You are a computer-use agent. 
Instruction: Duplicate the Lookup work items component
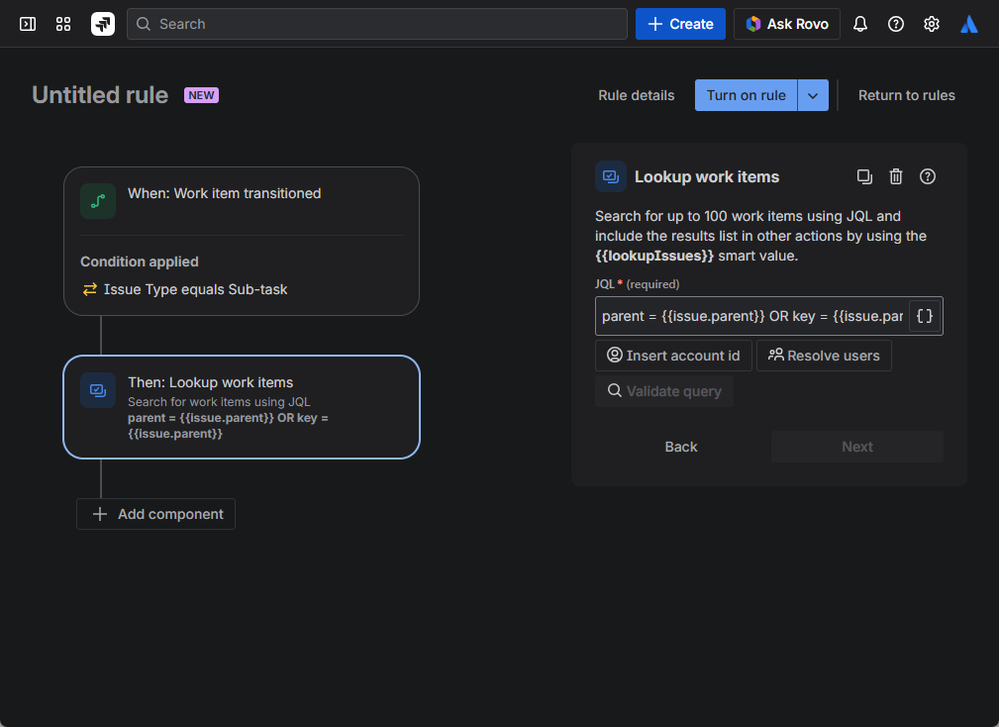coord(864,176)
